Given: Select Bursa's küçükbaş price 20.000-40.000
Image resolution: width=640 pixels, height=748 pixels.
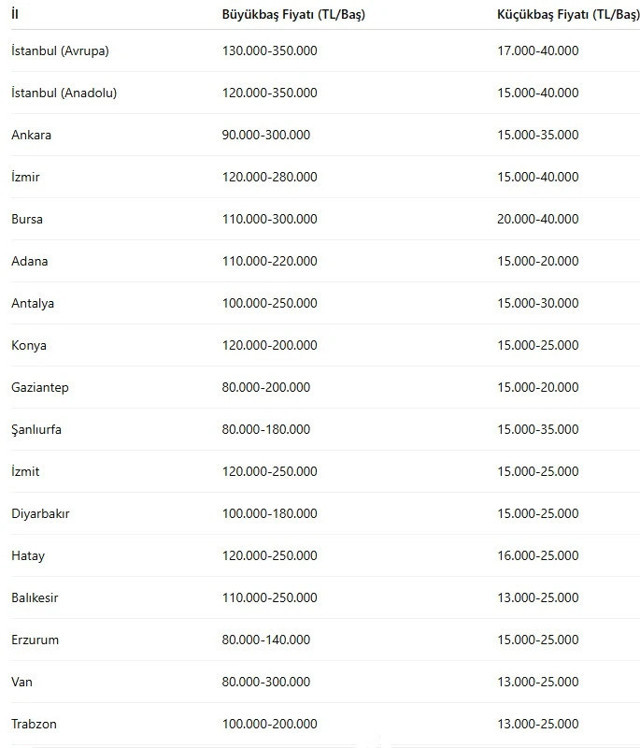Looking at the screenshot, I should 537,219.
